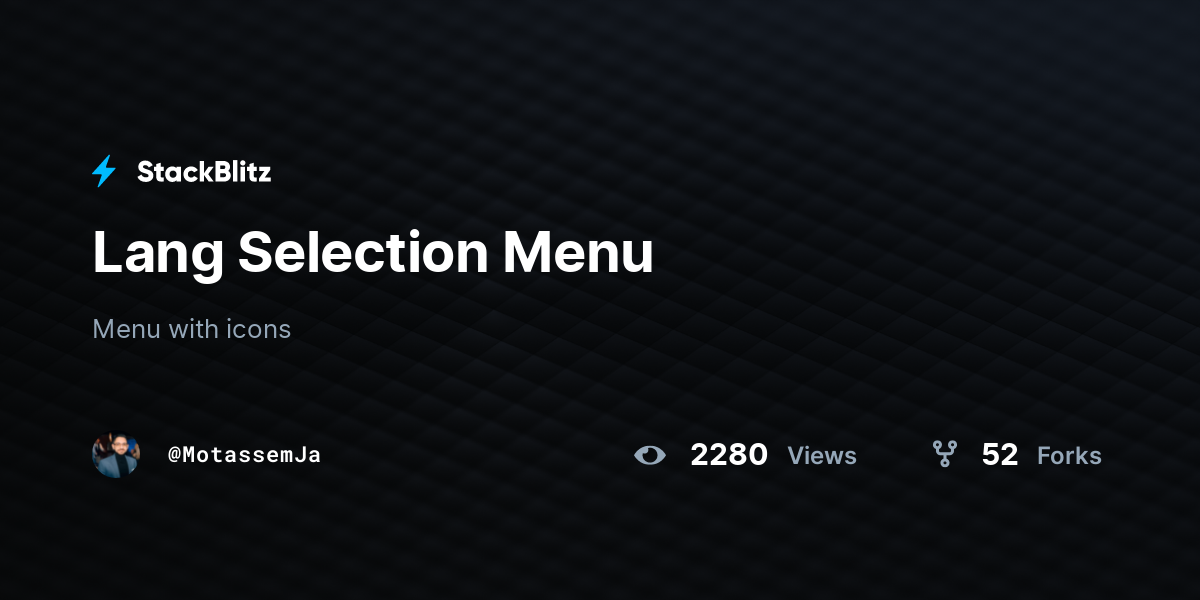Screen dimensions: 1200x600
Task: Select the Lang Selection Menu title
Action: coord(373,253)
